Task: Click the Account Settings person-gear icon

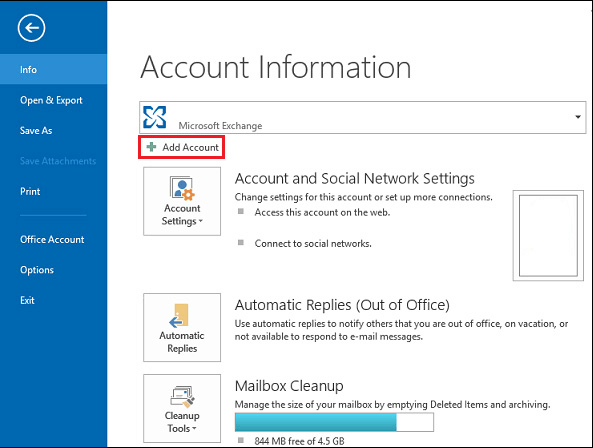Action: (x=182, y=188)
